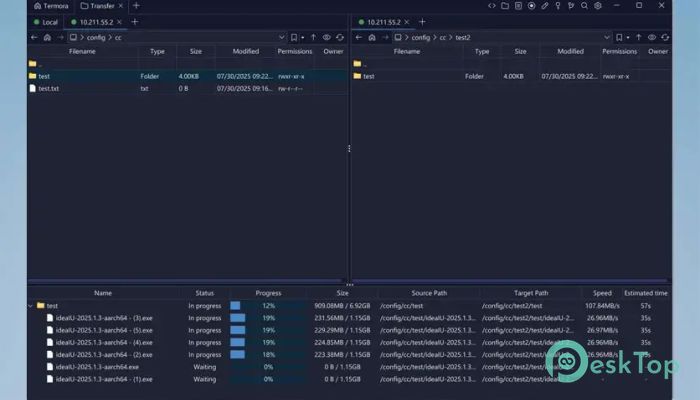Viewport: 700px width, 400px height.
Task: Select the test folder in the left panel
Action: [187, 76]
